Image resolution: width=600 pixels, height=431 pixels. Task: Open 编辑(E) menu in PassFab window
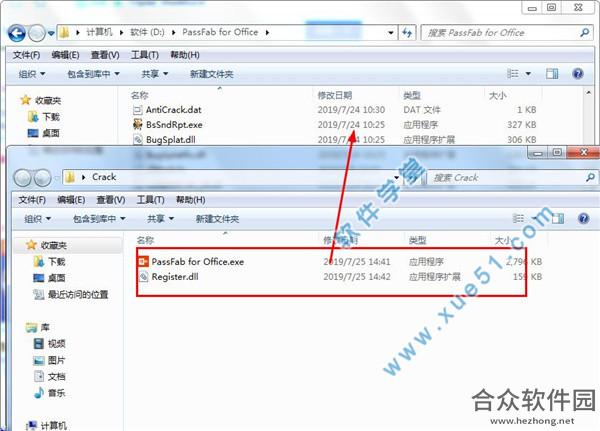click(x=65, y=55)
